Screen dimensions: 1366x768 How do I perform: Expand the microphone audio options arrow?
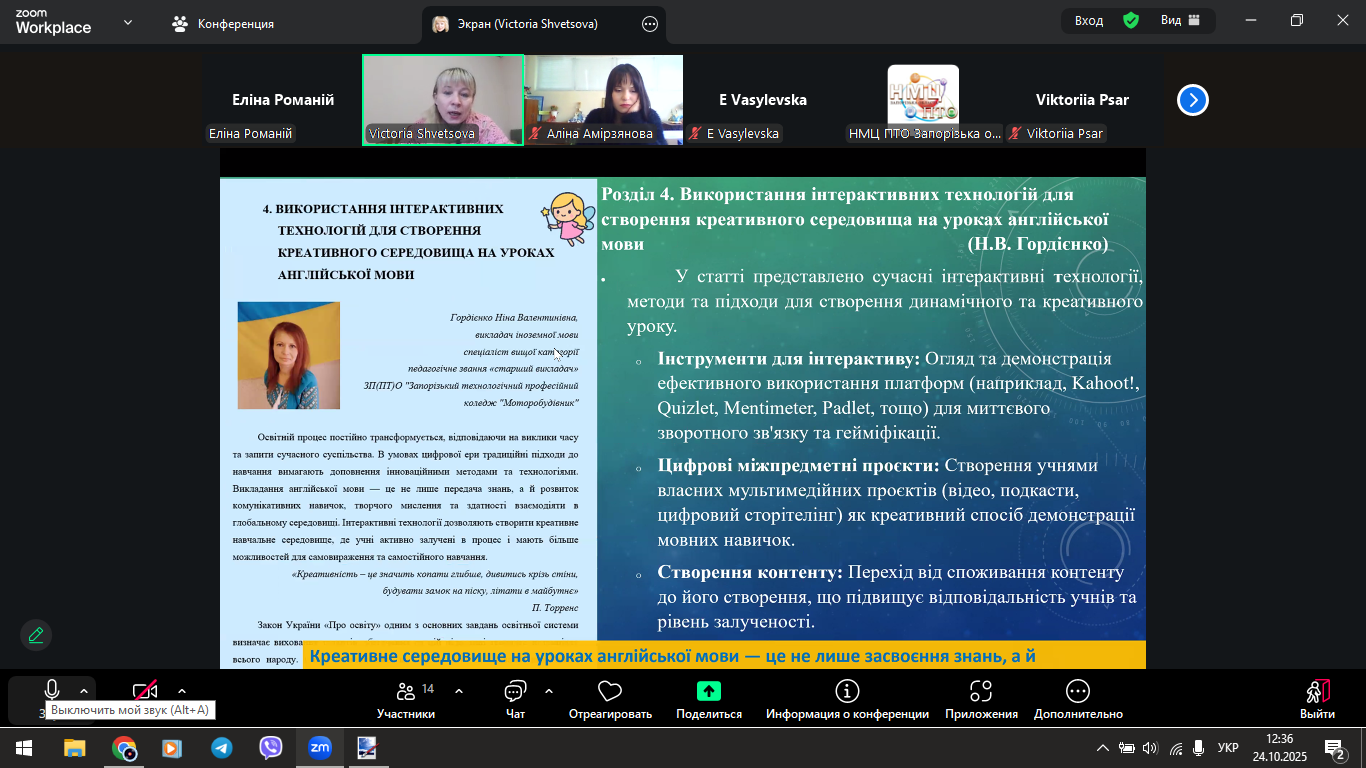coord(84,691)
